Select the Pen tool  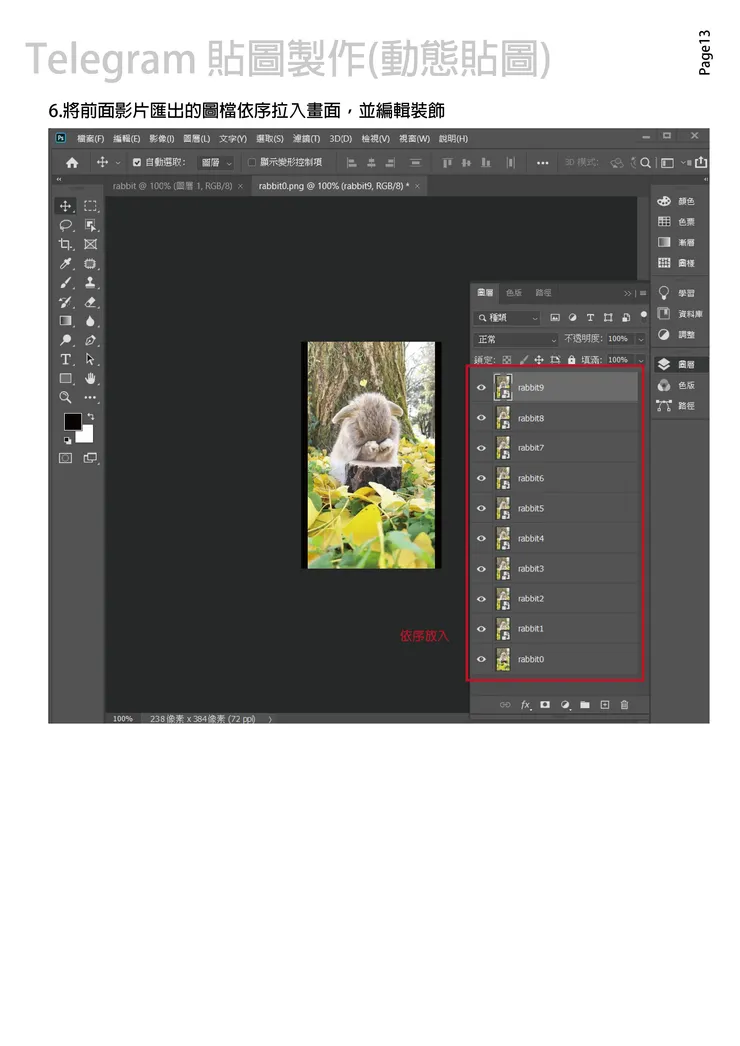pos(91,340)
